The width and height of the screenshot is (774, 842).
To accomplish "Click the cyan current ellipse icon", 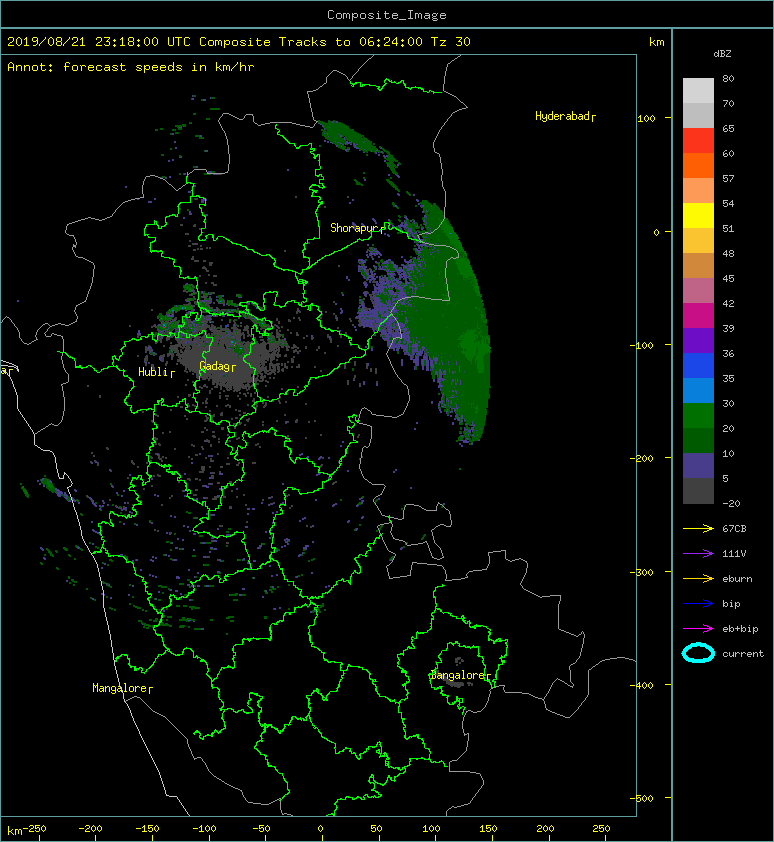I will (698, 653).
